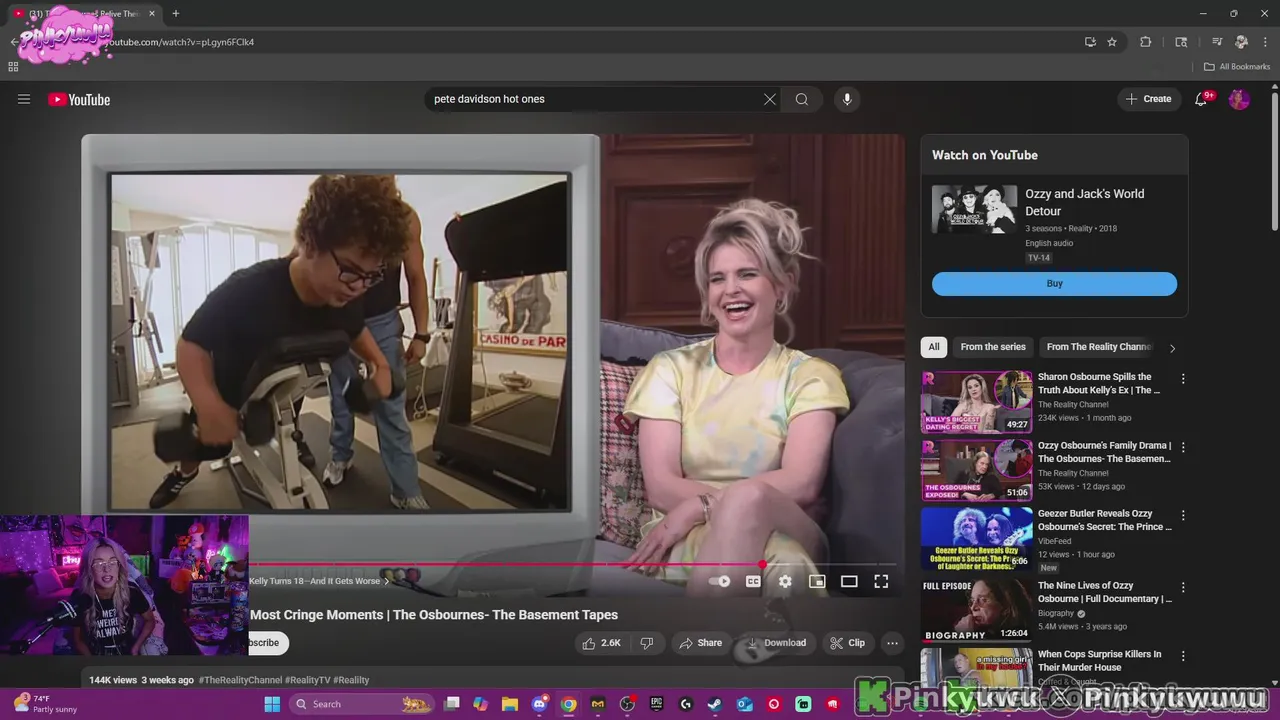Open Epic Games Launcher from taskbar

click(656, 704)
